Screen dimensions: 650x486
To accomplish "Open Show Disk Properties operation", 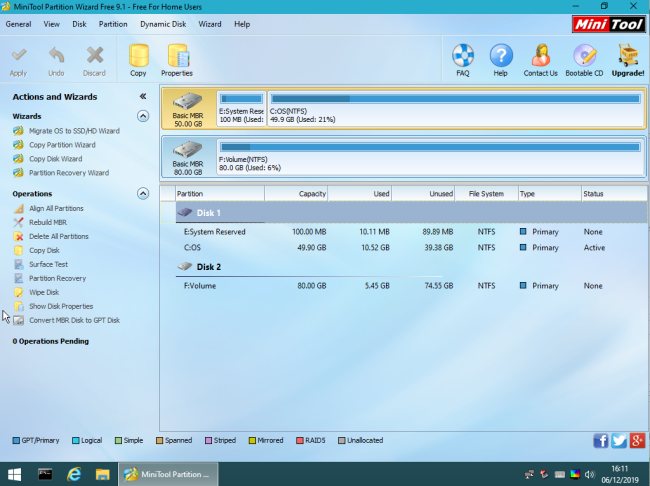I will pos(61,306).
